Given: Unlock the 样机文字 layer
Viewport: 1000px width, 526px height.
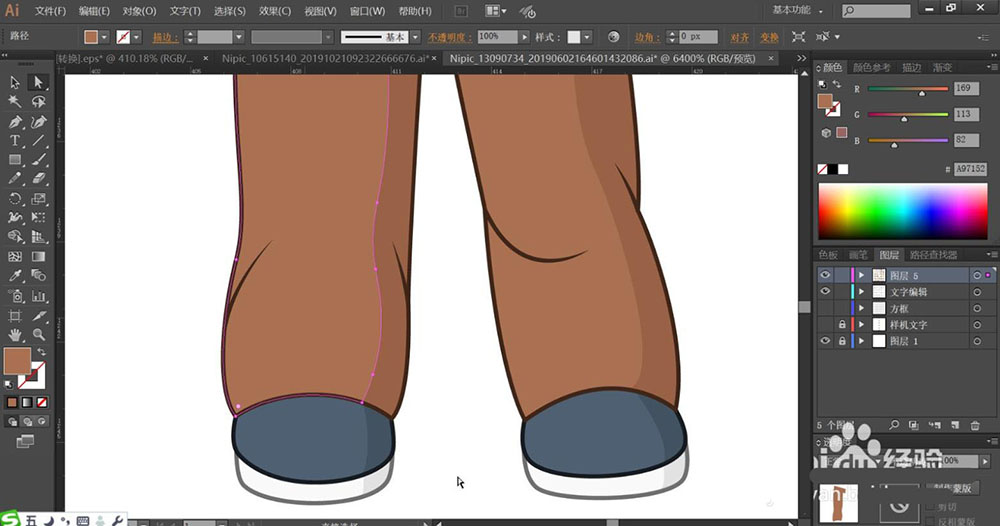Looking at the screenshot, I should click(x=842, y=325).
